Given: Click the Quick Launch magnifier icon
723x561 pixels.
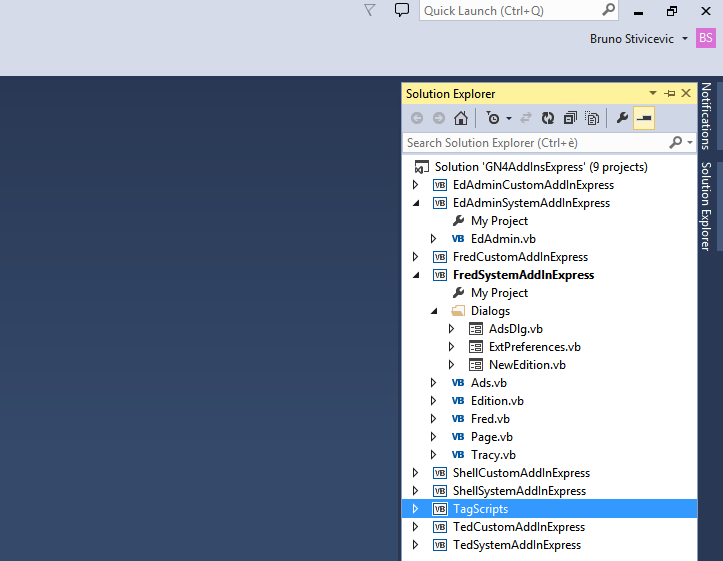Looking at the screenshot, I should pyautogui.click(x=609, y=9).
